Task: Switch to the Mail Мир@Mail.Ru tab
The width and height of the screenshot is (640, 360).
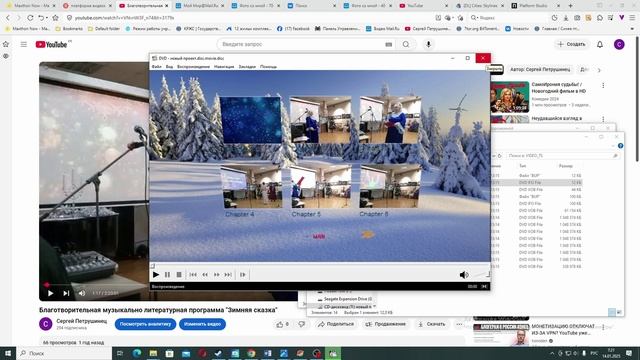Action: click(199, 6)
